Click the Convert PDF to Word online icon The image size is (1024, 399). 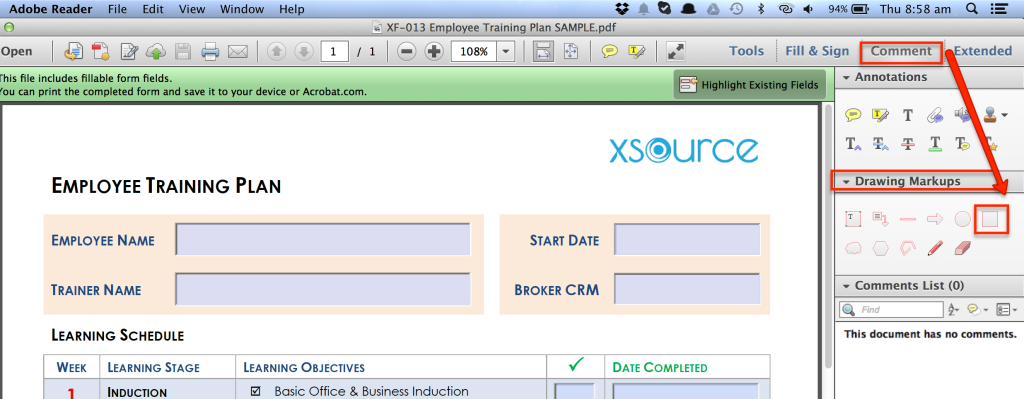73,52
